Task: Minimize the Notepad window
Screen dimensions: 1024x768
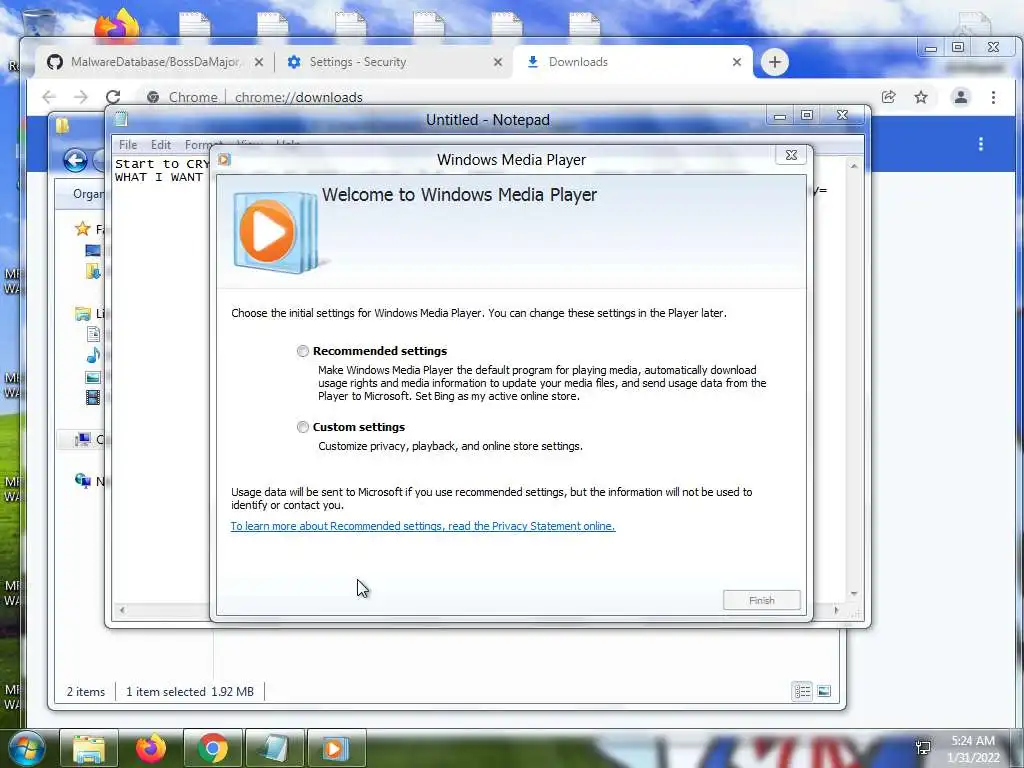Action: tap(780, 116)
